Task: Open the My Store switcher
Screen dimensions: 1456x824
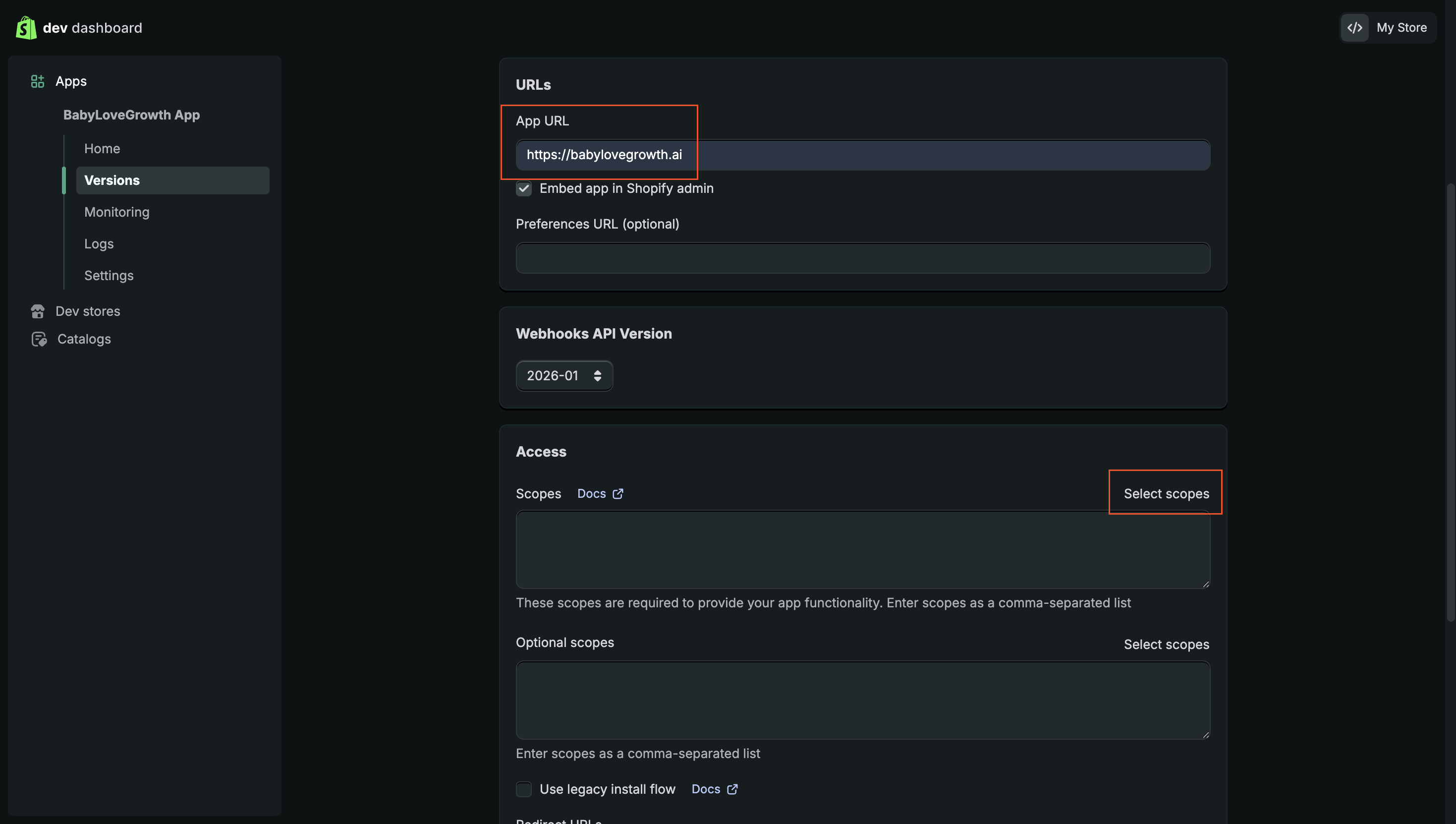Action: click(1400, 28)
